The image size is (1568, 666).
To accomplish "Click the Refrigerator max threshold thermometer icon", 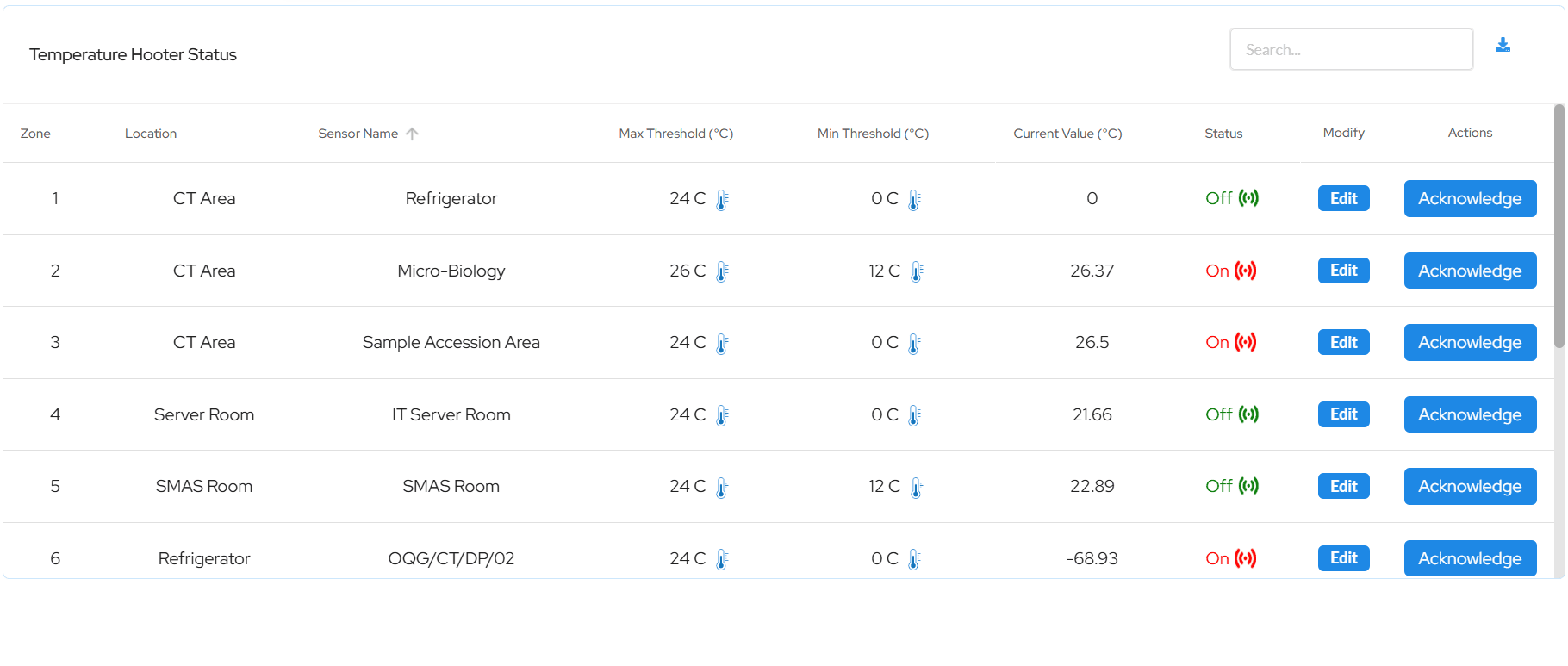I will 722,200.
